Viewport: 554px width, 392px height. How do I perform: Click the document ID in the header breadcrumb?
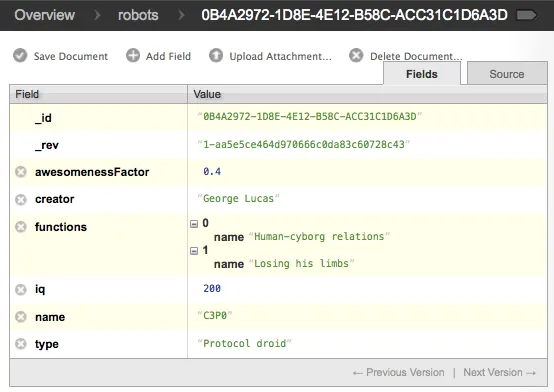tap(354, 15)
